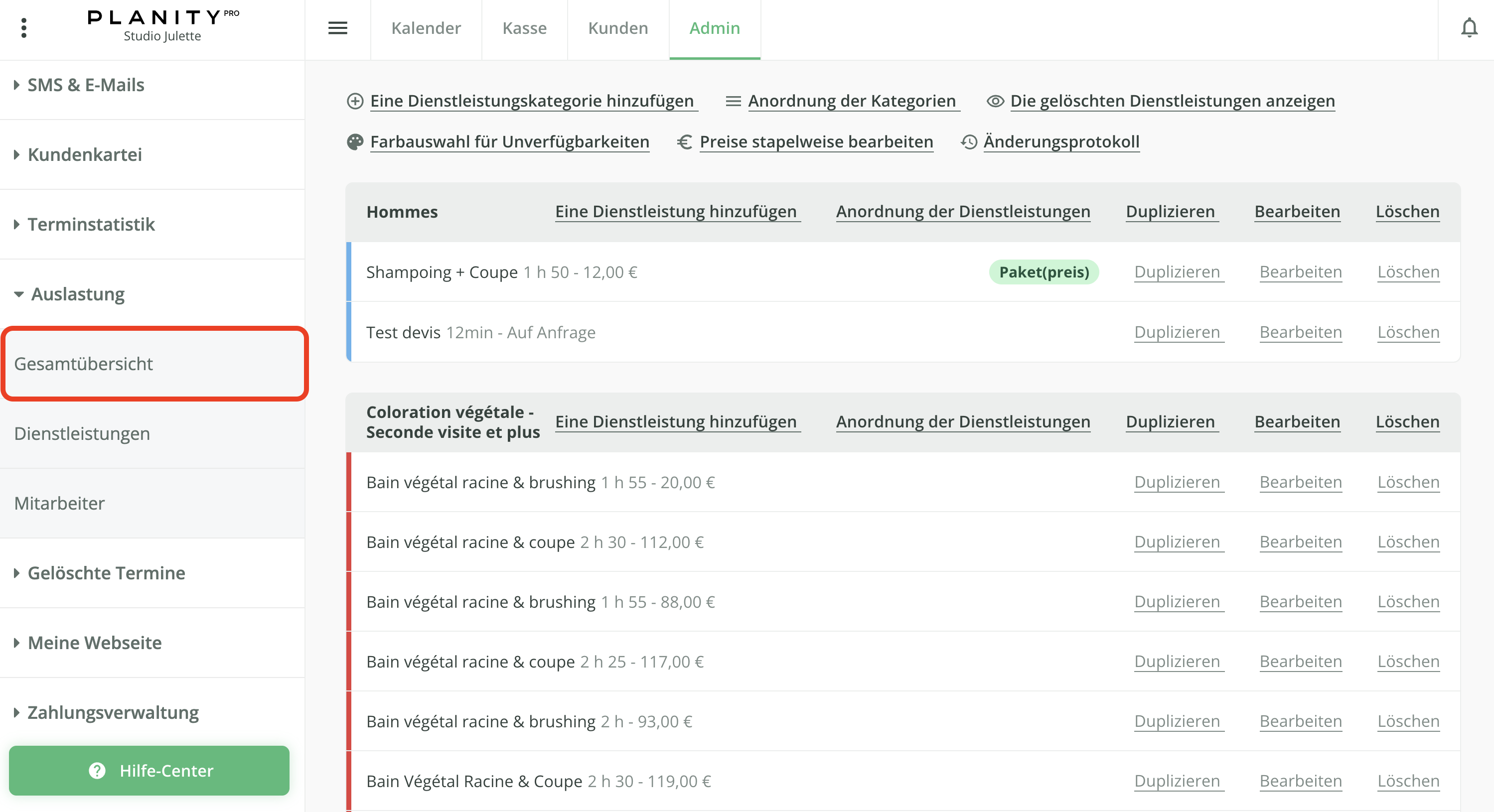
Task: Open the hamburger menu icon
Action: [337, 28]
